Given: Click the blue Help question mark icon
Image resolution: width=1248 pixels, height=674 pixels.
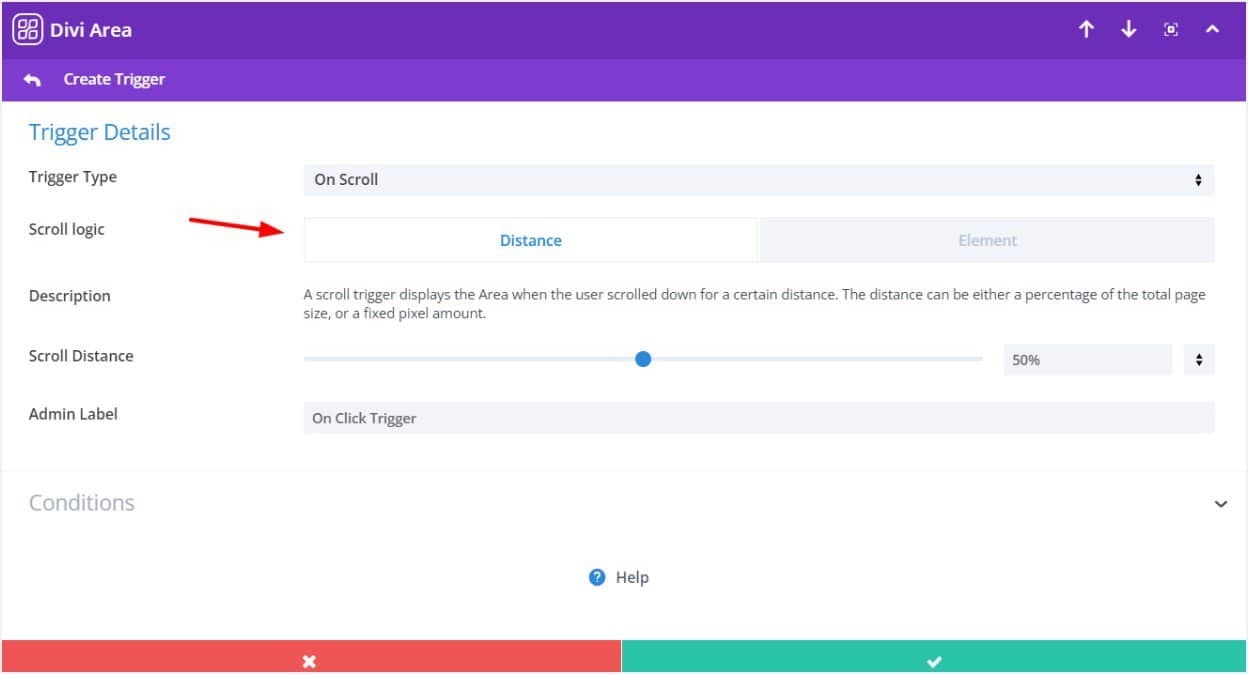Looking at the screenshot, I should click(x=597, y=577).
